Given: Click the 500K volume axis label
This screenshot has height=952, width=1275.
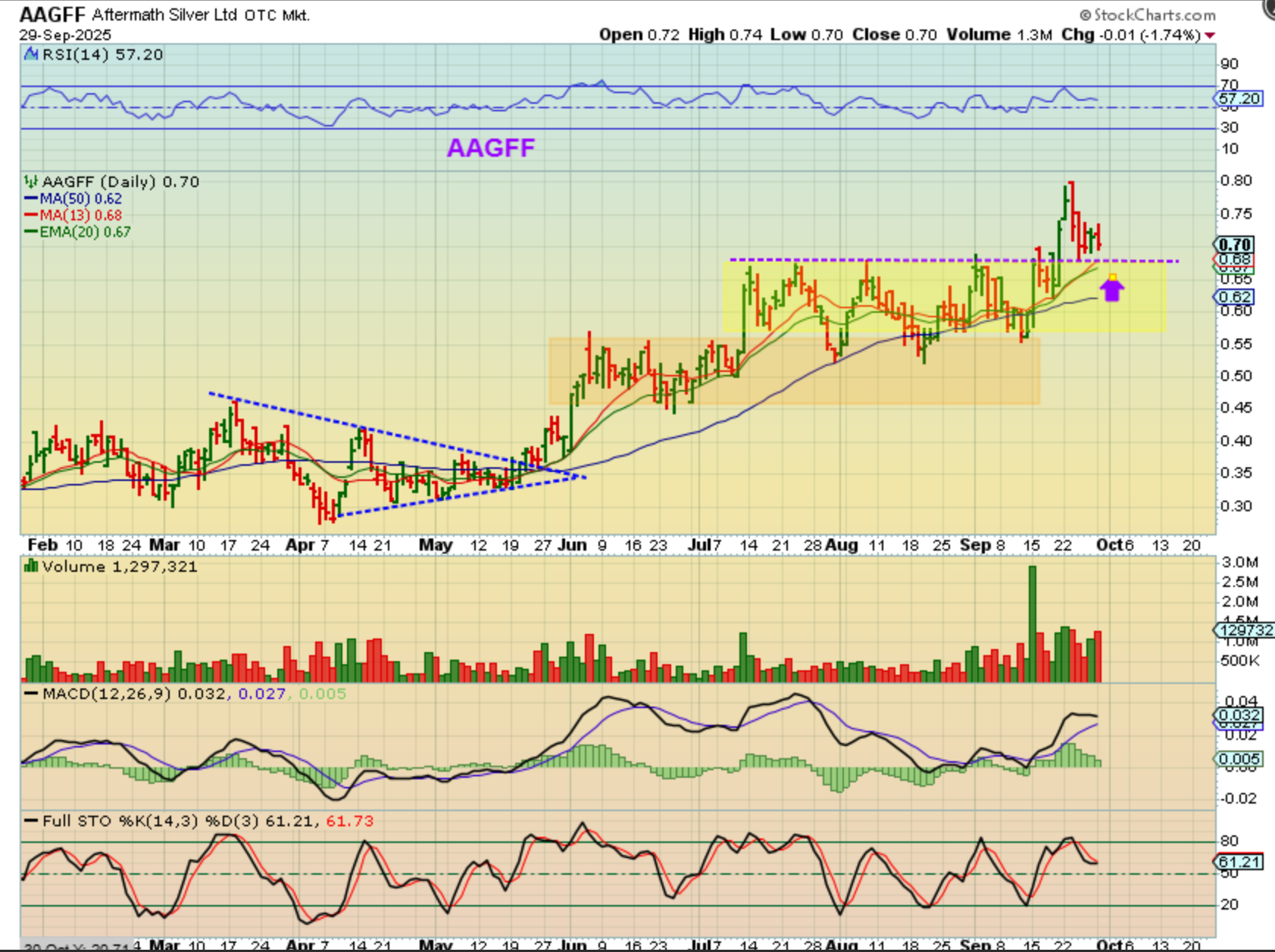Looking at the screenshot, I should tap(1240, 660).
